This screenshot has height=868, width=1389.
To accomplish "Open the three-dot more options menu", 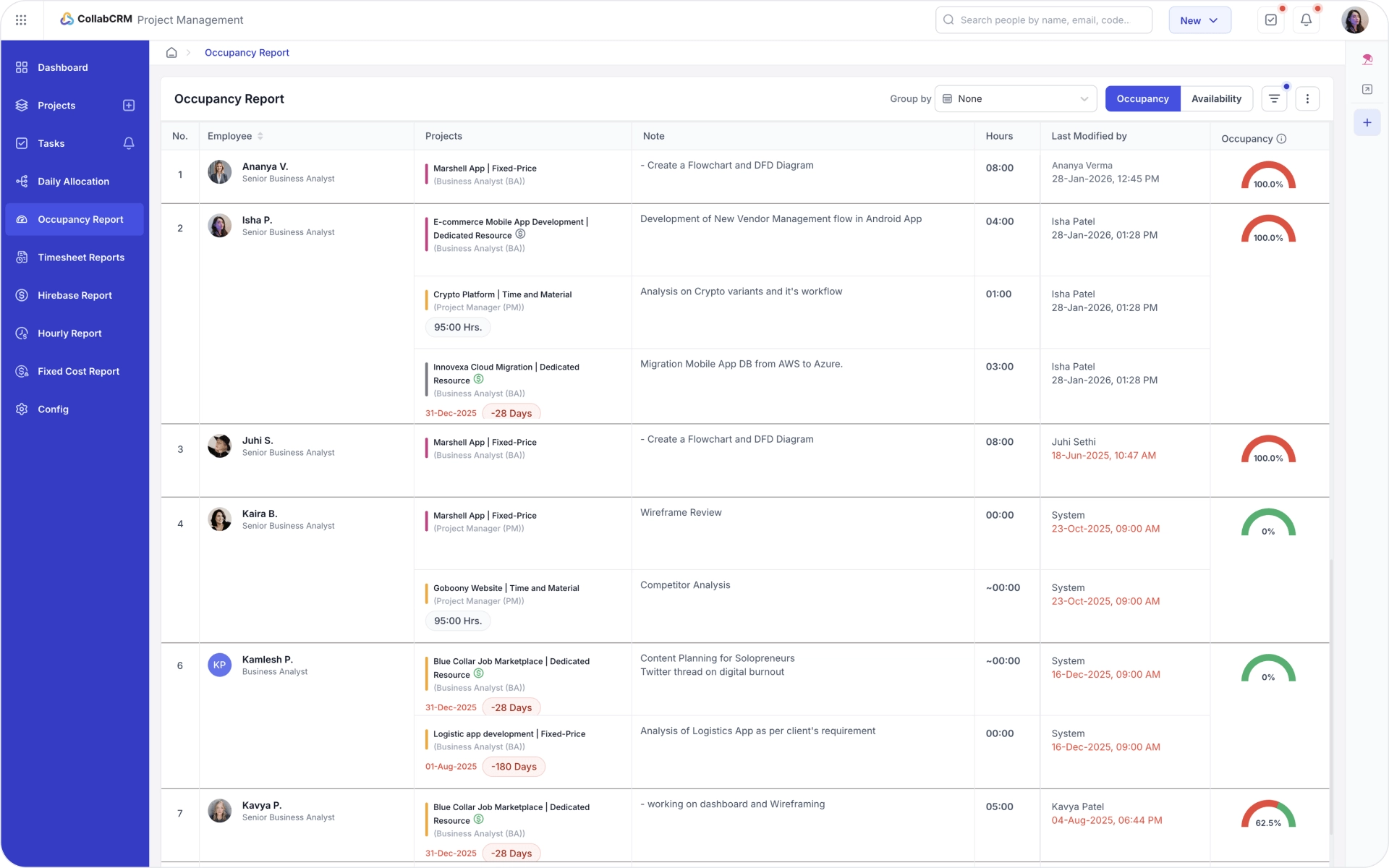I will [x=1307, y=99].
